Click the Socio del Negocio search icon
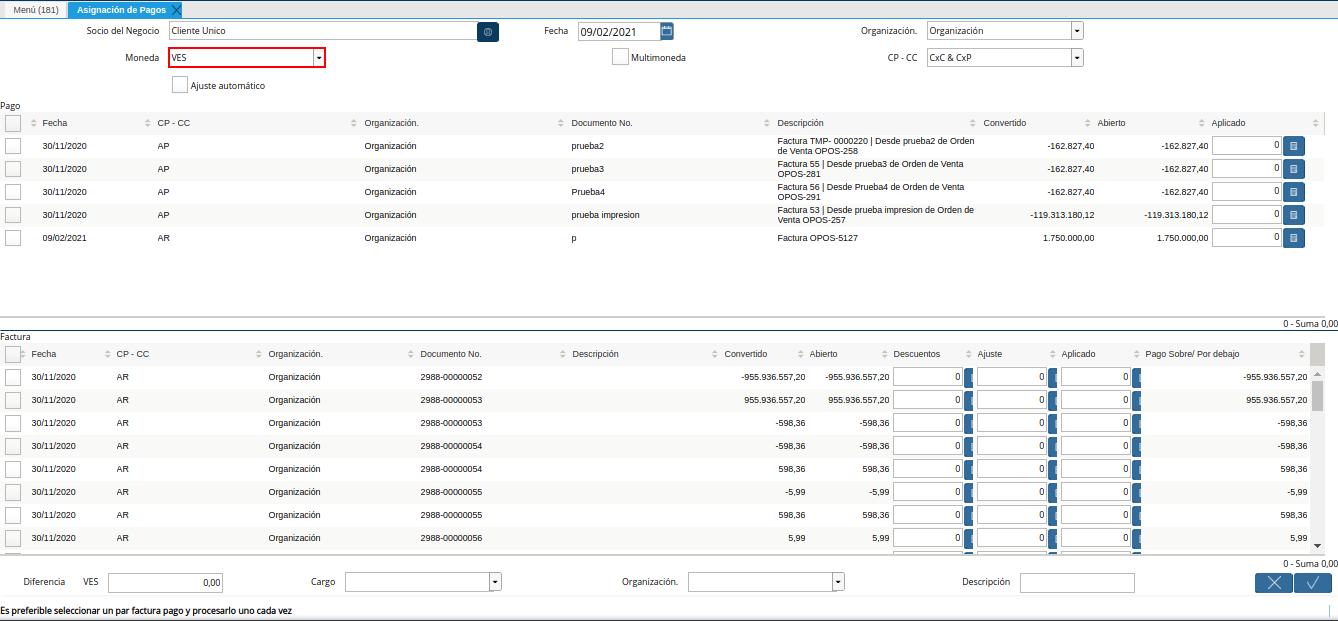The height and width of the screenshot is (621, 1338). 488,32
